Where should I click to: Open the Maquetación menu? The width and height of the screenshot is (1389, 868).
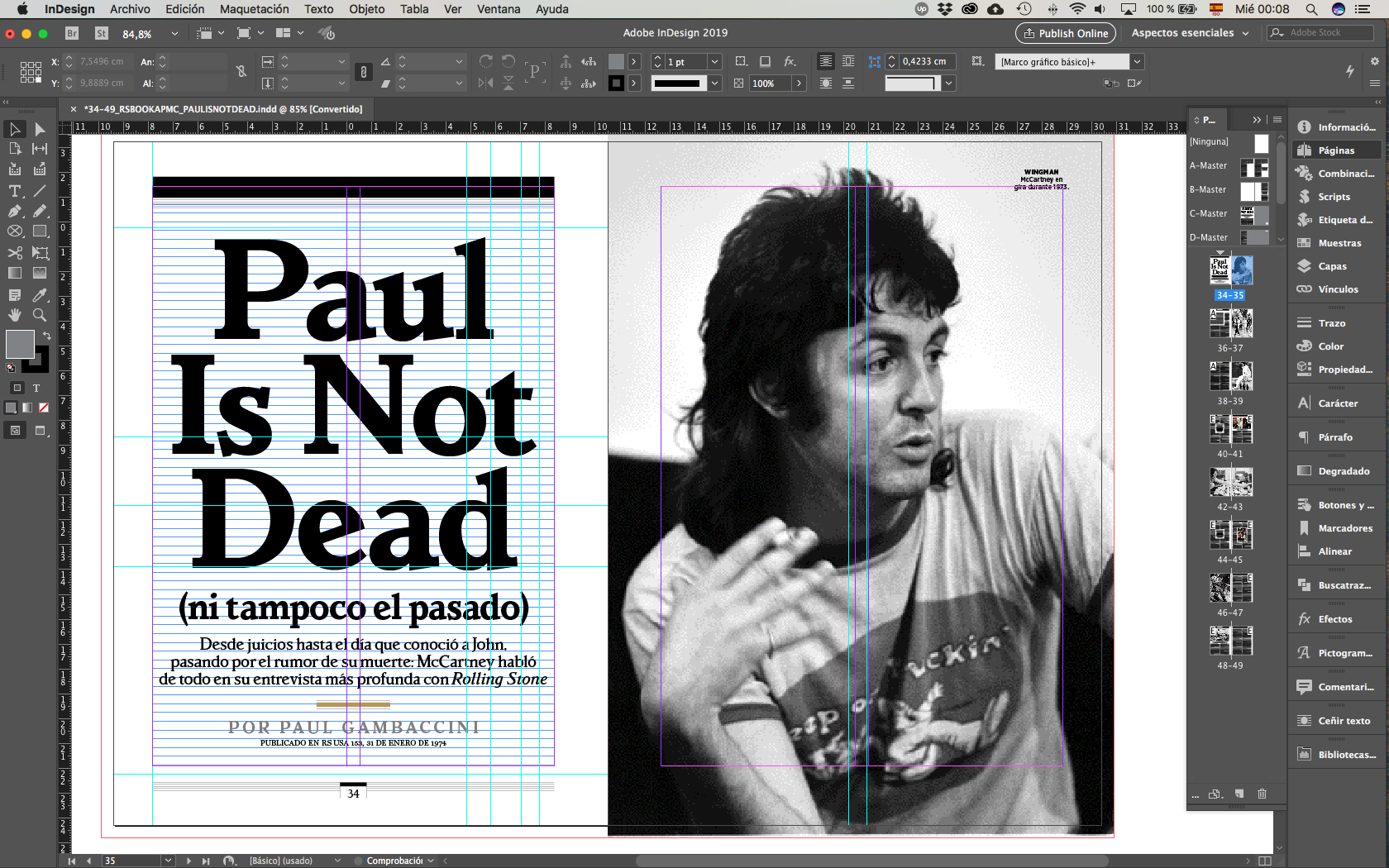click(x=254, y=9)
